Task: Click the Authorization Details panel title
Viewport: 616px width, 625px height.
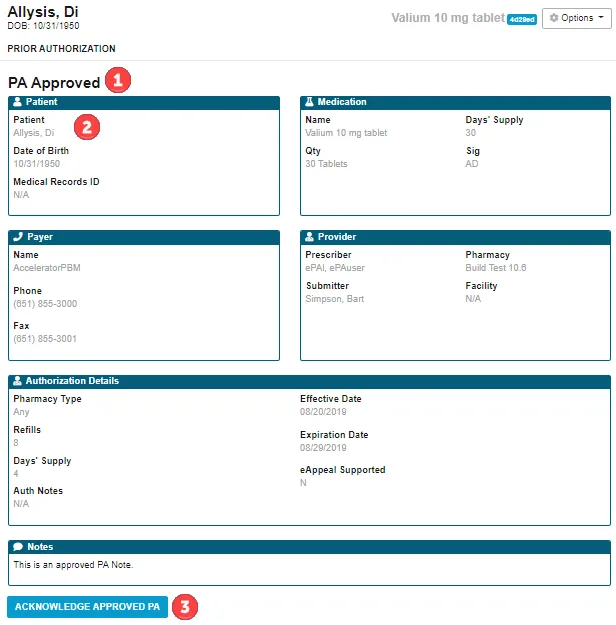Action: point(72,381)
